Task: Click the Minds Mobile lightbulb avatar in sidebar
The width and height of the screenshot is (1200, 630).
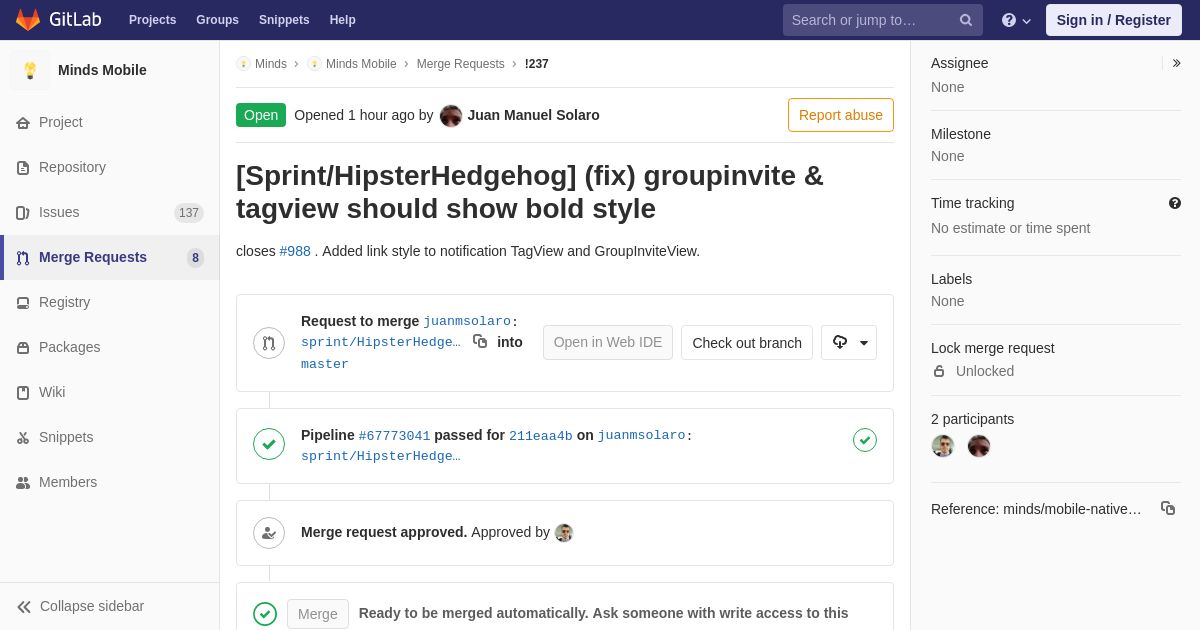Action: [x=30, y=70]
